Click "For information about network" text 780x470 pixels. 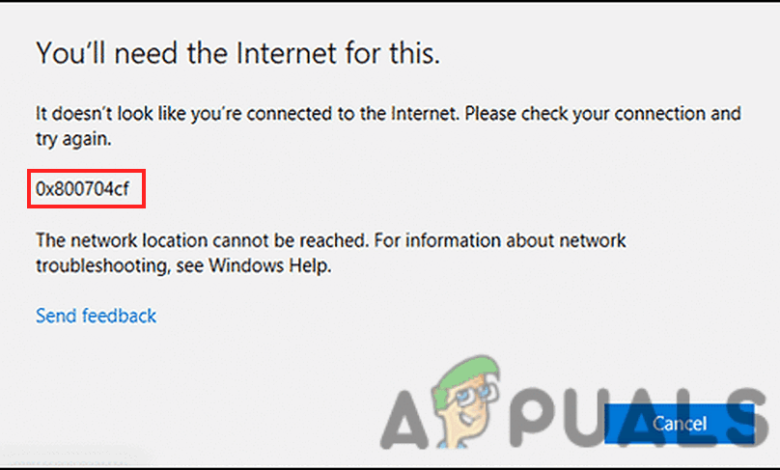click(x=500, y=240)
